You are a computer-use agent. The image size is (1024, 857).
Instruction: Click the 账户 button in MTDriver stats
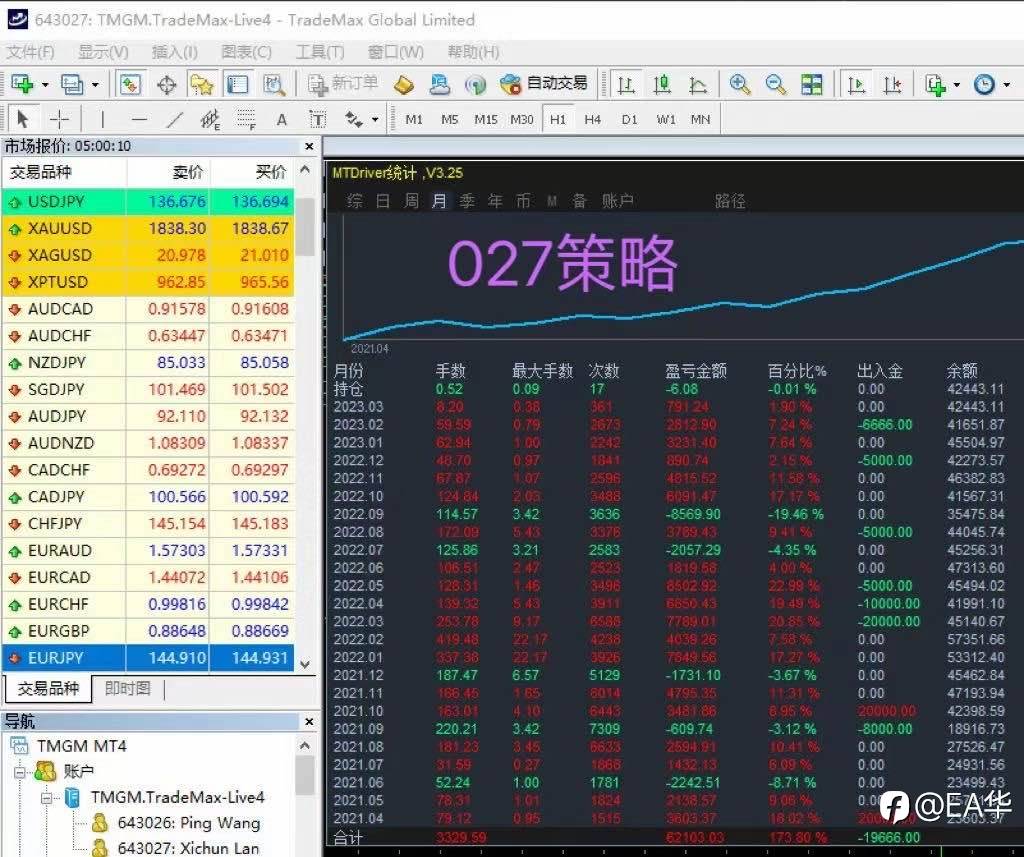coord(617,201)
